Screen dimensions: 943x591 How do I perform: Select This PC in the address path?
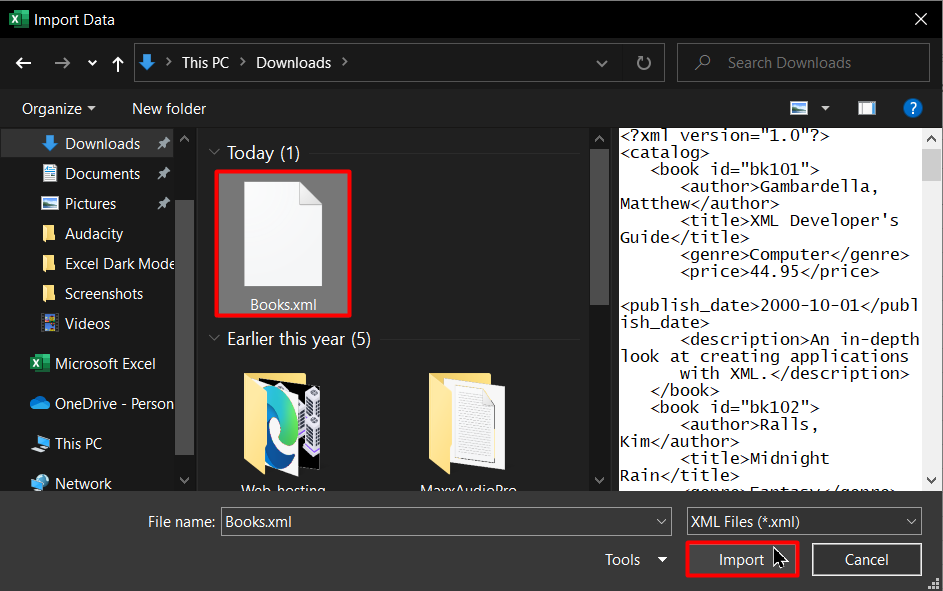coord(205,63)
